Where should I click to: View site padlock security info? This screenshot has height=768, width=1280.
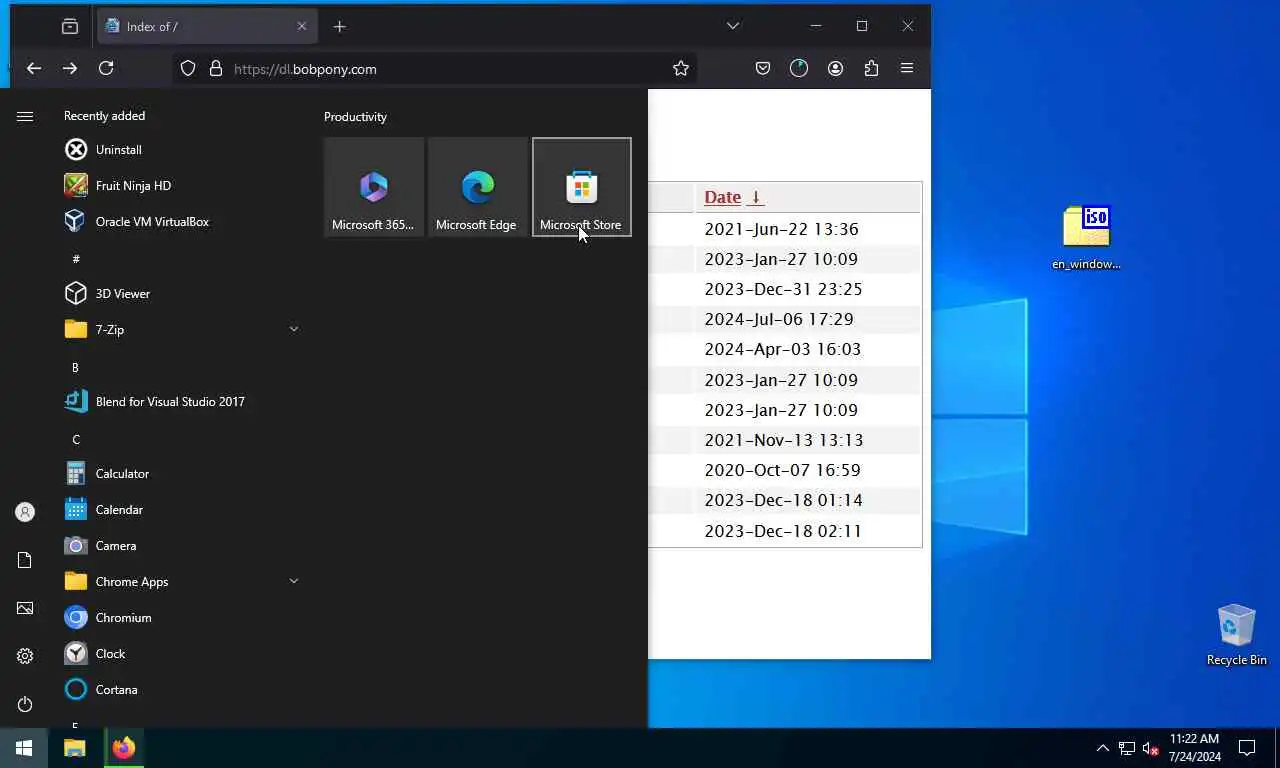tap(216, 68)
